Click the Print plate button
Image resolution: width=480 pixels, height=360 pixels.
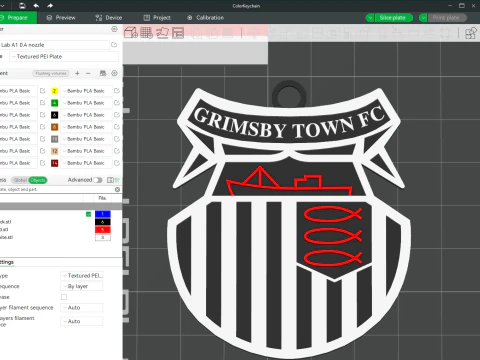447,18
